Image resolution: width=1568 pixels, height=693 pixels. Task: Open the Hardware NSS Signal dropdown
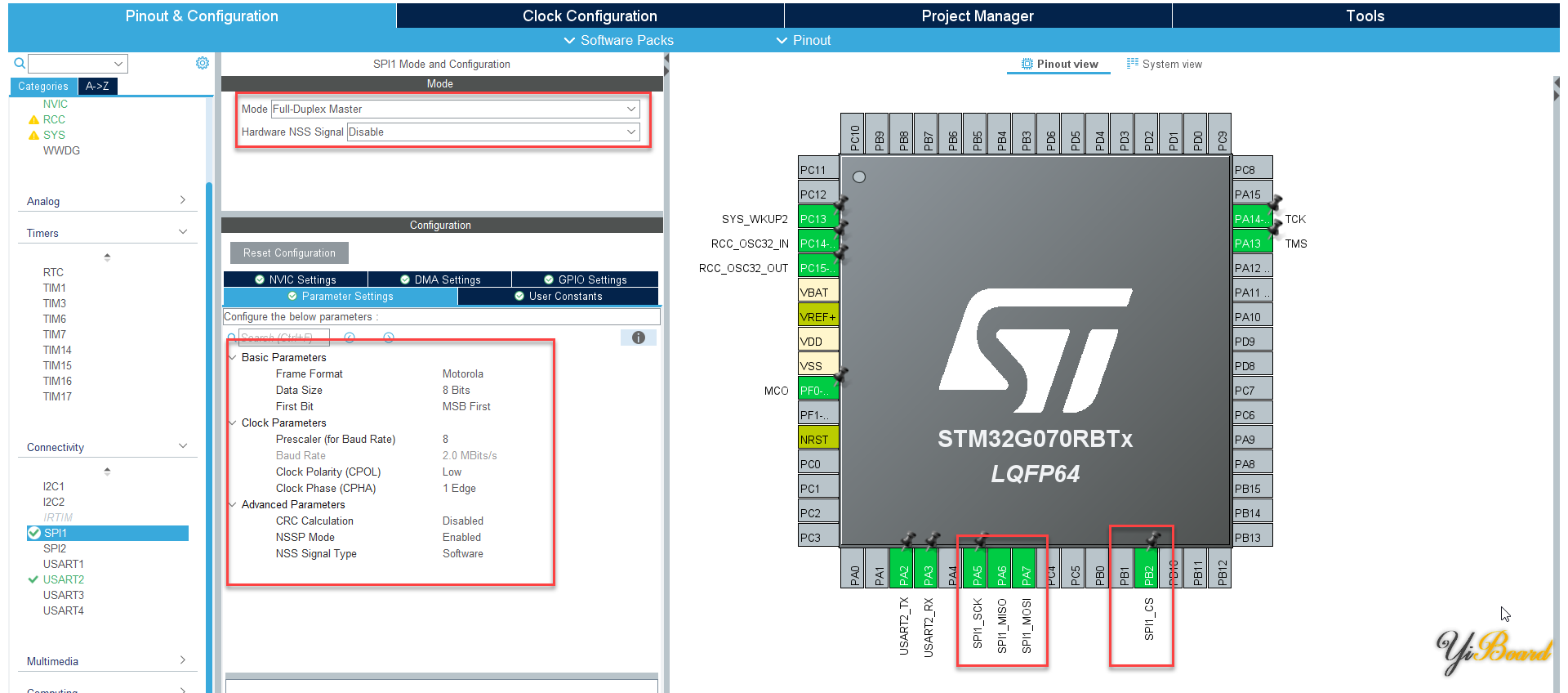coord(493,132)
